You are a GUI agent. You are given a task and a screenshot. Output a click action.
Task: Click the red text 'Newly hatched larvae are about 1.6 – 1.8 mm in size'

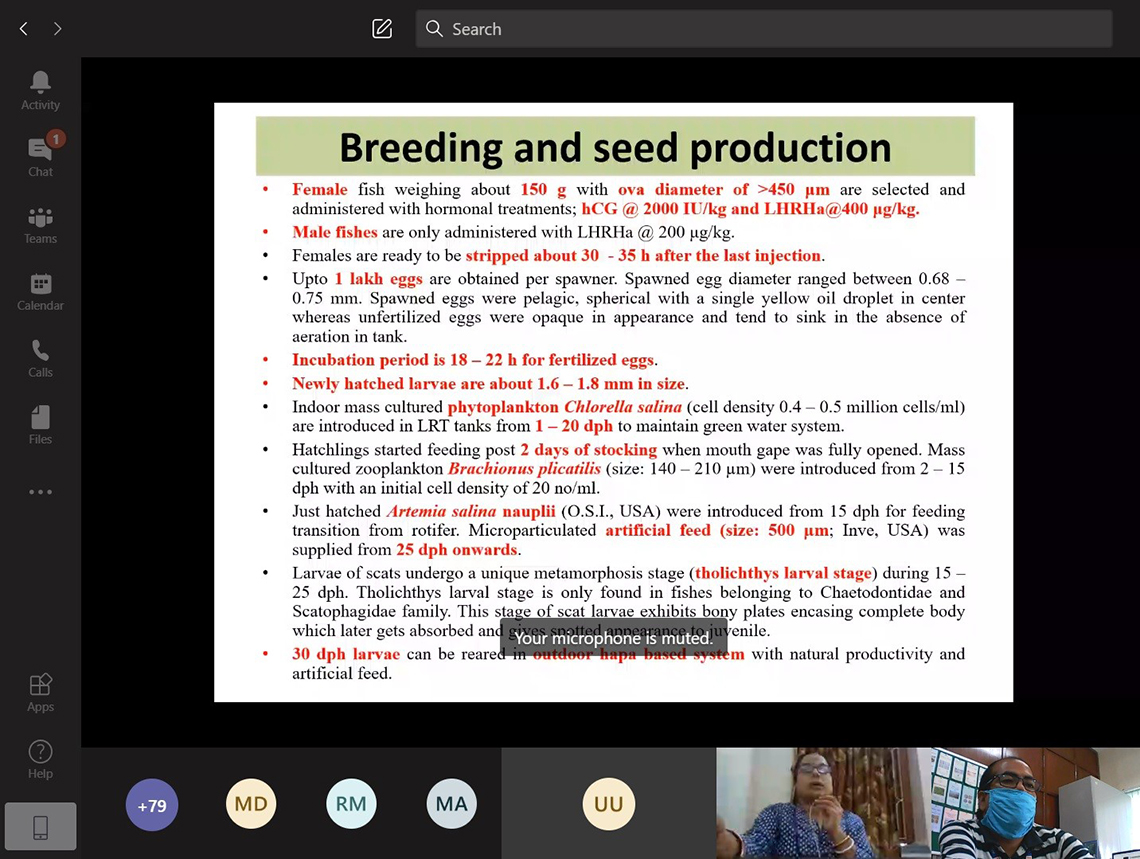(489, 384)
